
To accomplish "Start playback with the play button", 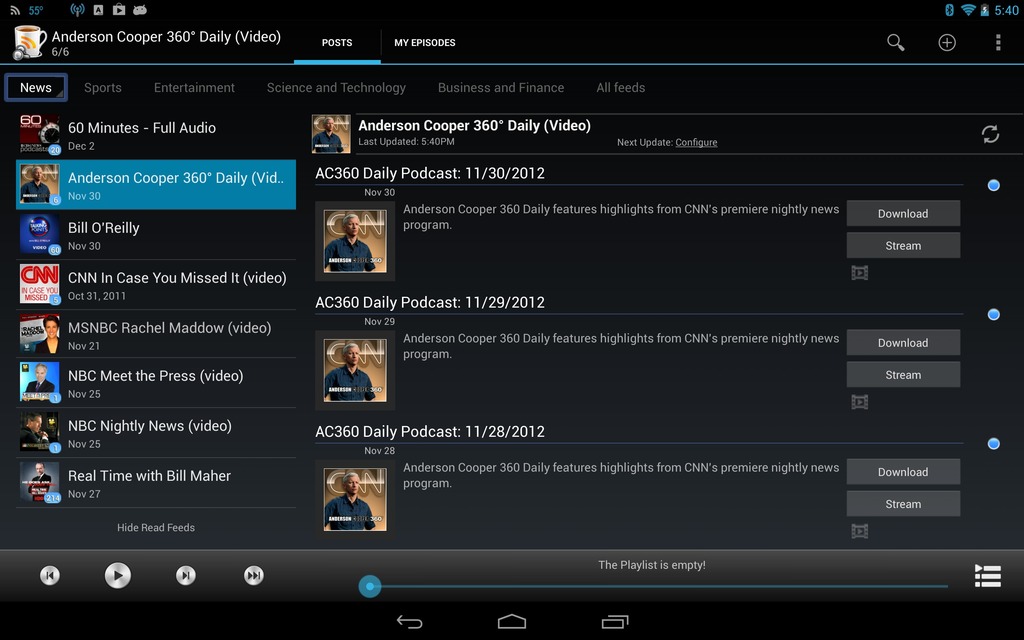I will coord(118,575).
